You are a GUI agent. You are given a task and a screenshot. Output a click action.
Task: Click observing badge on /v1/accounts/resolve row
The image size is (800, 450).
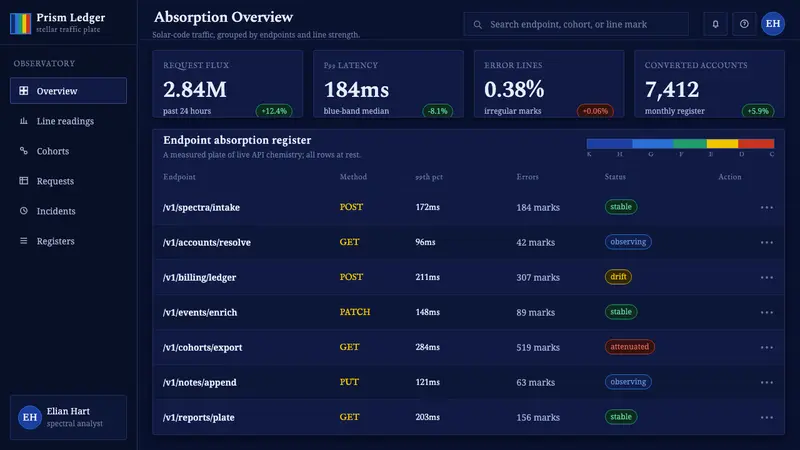pyautogui.click(x=628, y=242)
